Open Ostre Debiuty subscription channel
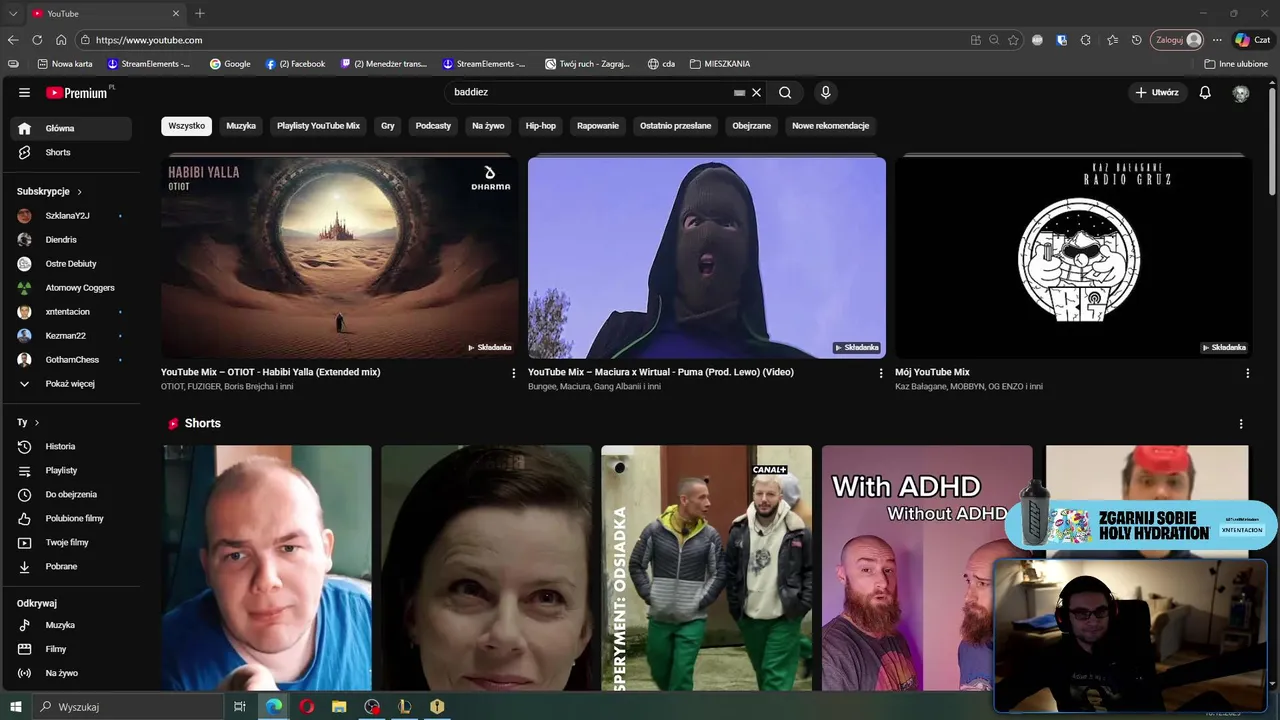 [70, 263]
